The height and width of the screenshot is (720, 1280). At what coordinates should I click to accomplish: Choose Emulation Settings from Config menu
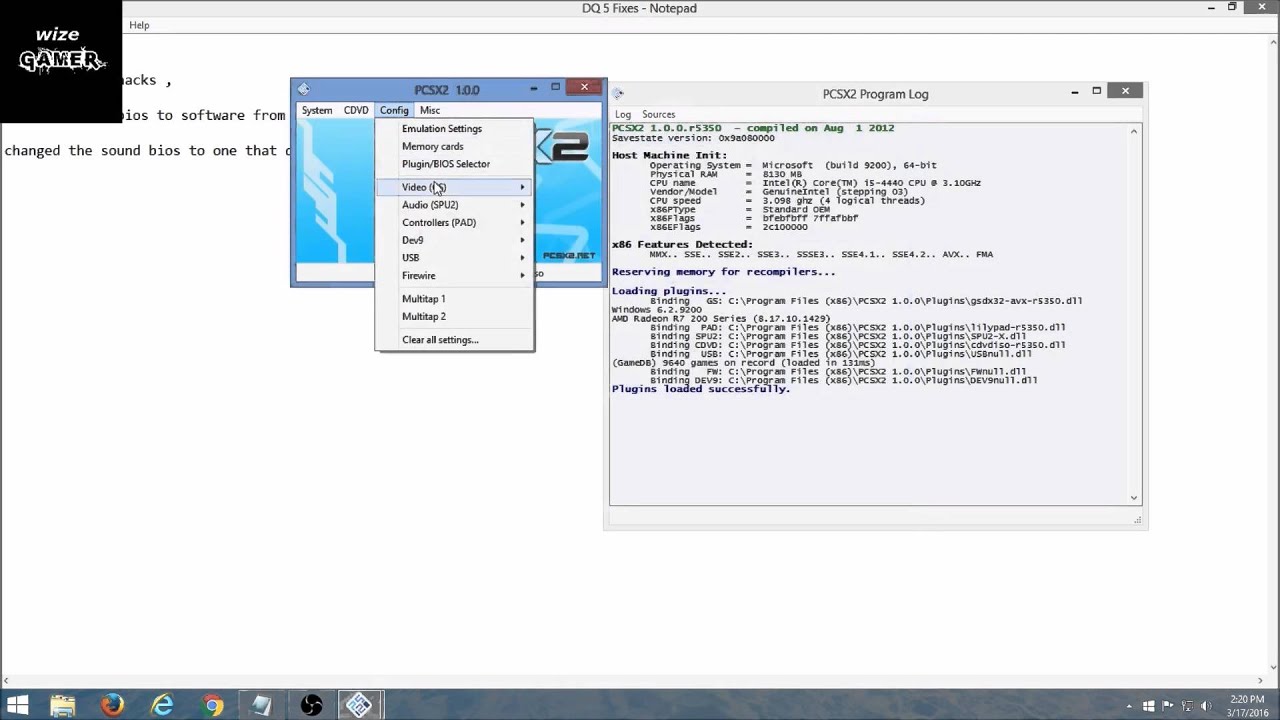tap(455, 128)
